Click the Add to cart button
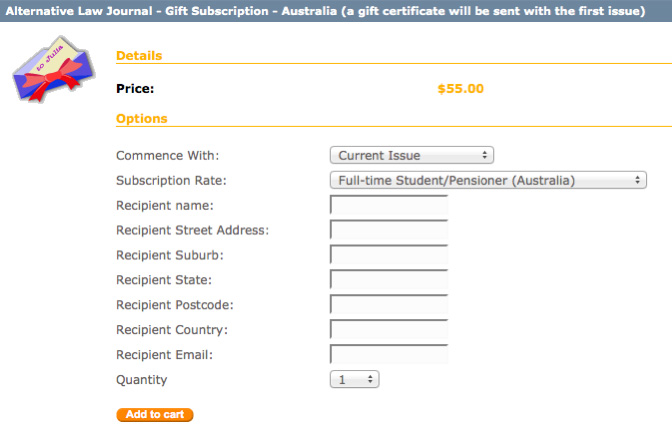The height and width of the screenshot is (441, 672). [154, 414]
